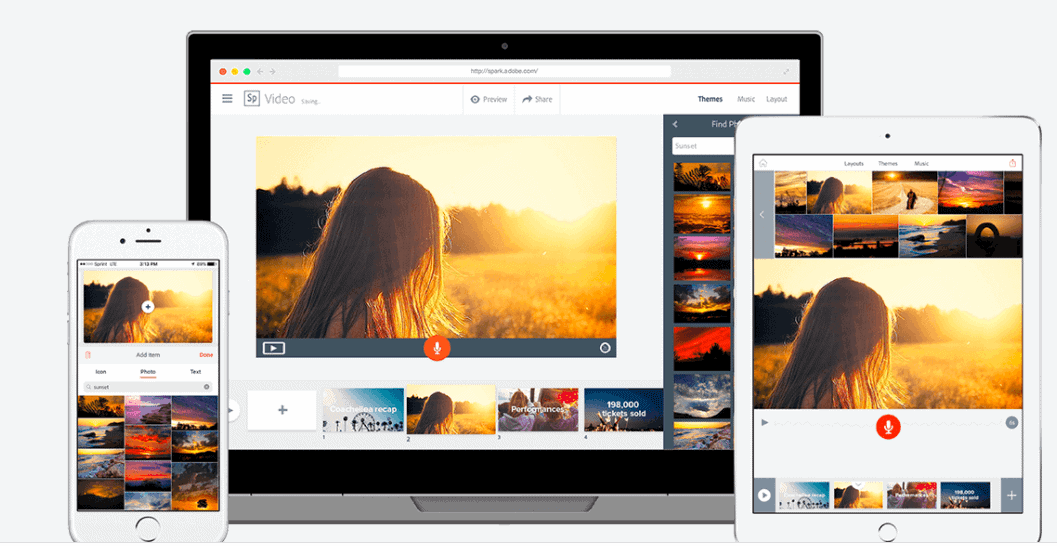The width and height of the screenshot is (1057, 546).
Task: Switch to the Themes tab on the laptop
Action: click(710, 99)
